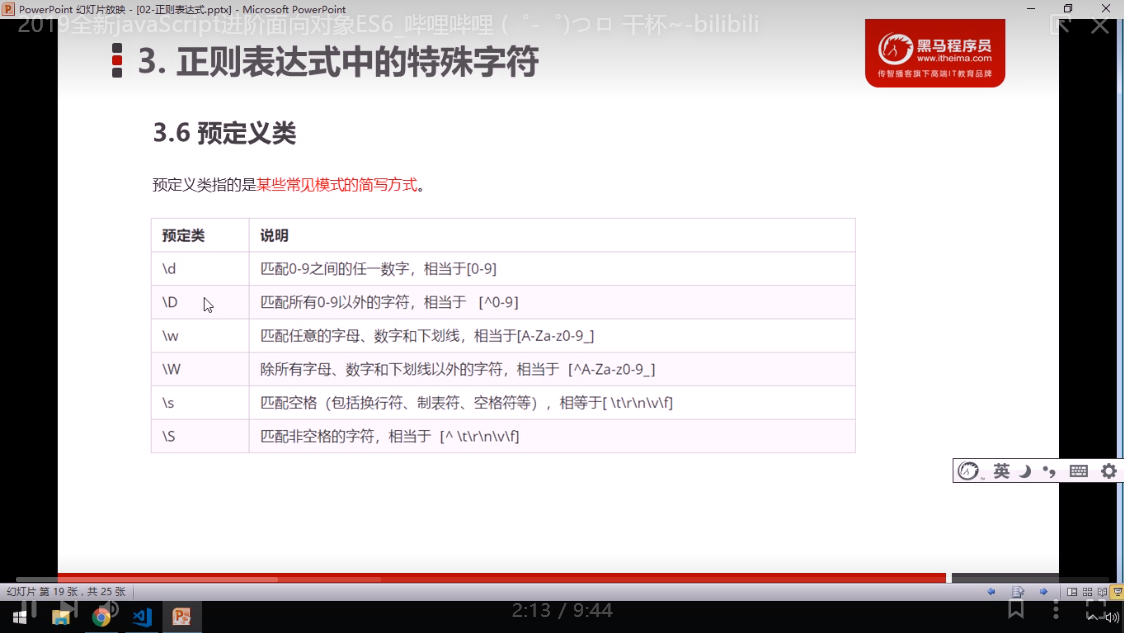
Task: Open Visual Studio Code from taskbar
Action: pos(142,617)
